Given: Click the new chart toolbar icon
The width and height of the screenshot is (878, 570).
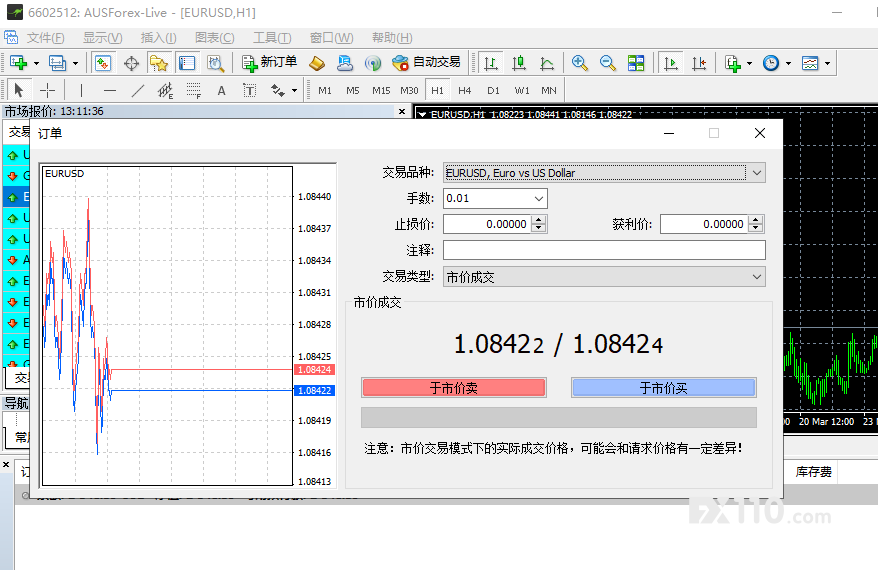Looking at the screenshot, I should (x=18, y=63).
